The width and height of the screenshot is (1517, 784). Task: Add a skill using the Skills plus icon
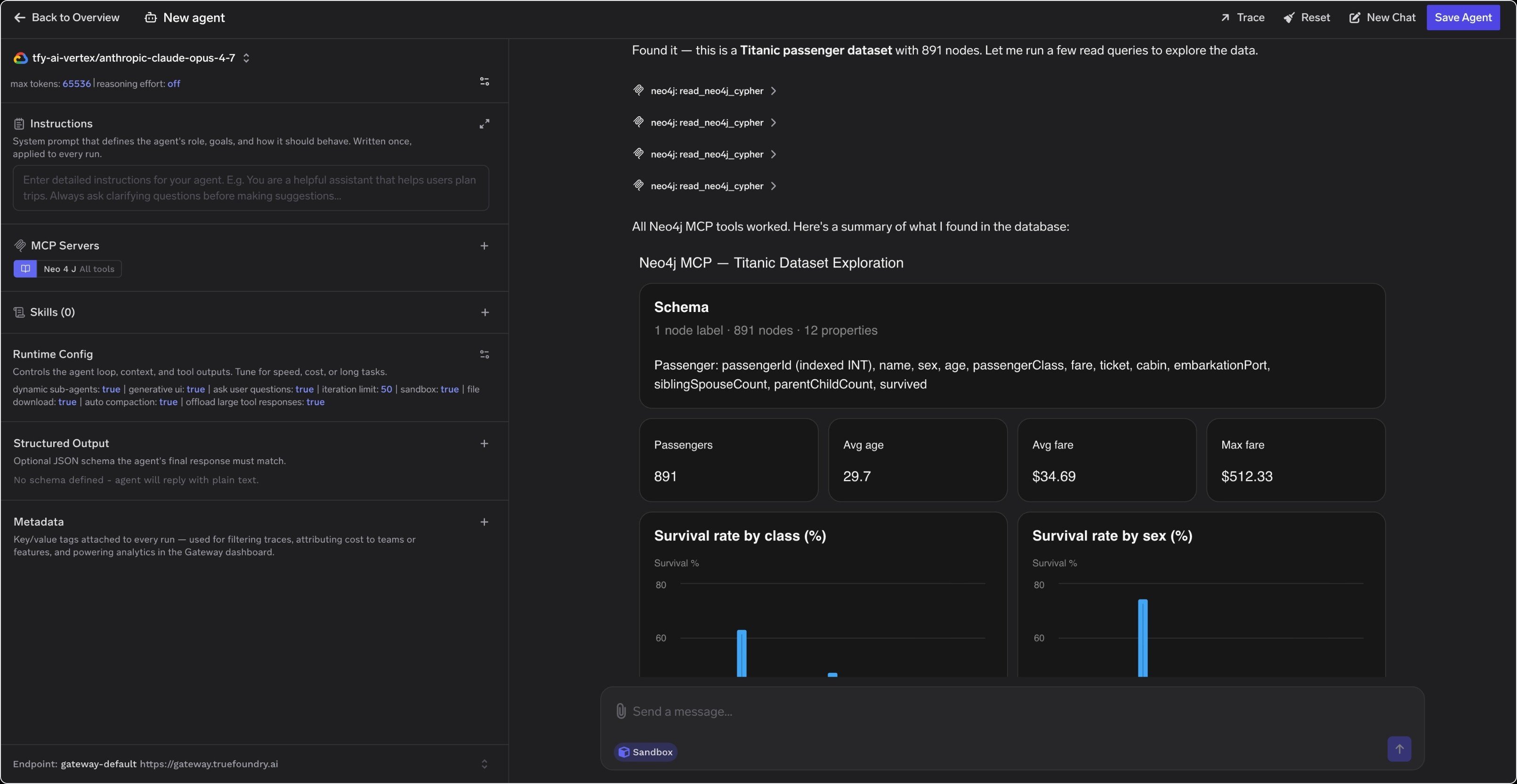coord(484,312)
